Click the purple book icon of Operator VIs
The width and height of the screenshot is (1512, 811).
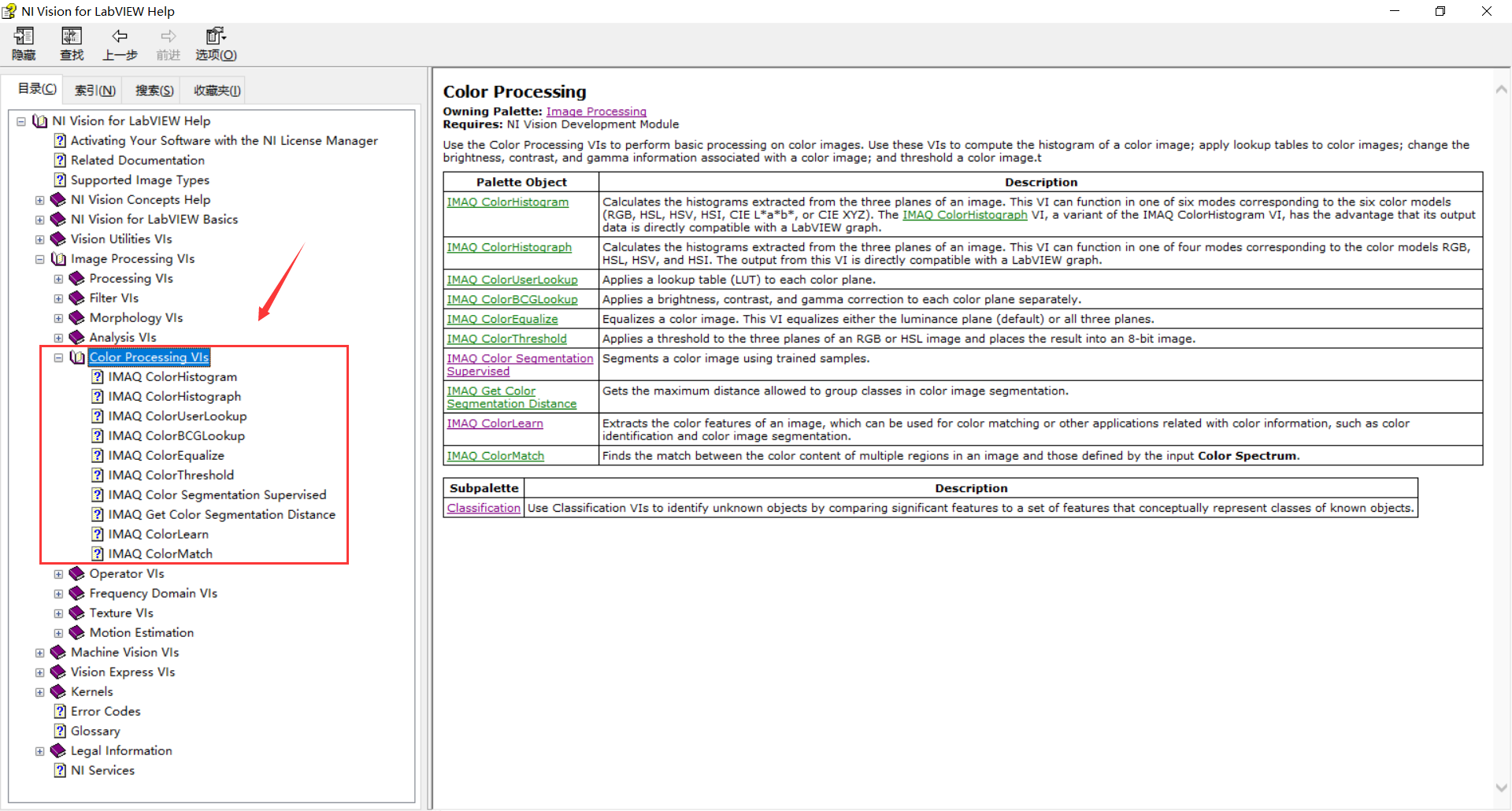[x=77, y=574]
